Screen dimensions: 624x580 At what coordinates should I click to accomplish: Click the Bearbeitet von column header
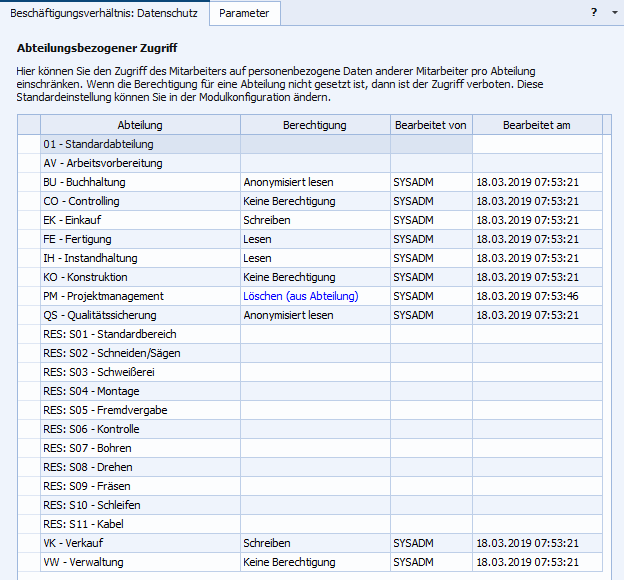(x=430, y=125)
